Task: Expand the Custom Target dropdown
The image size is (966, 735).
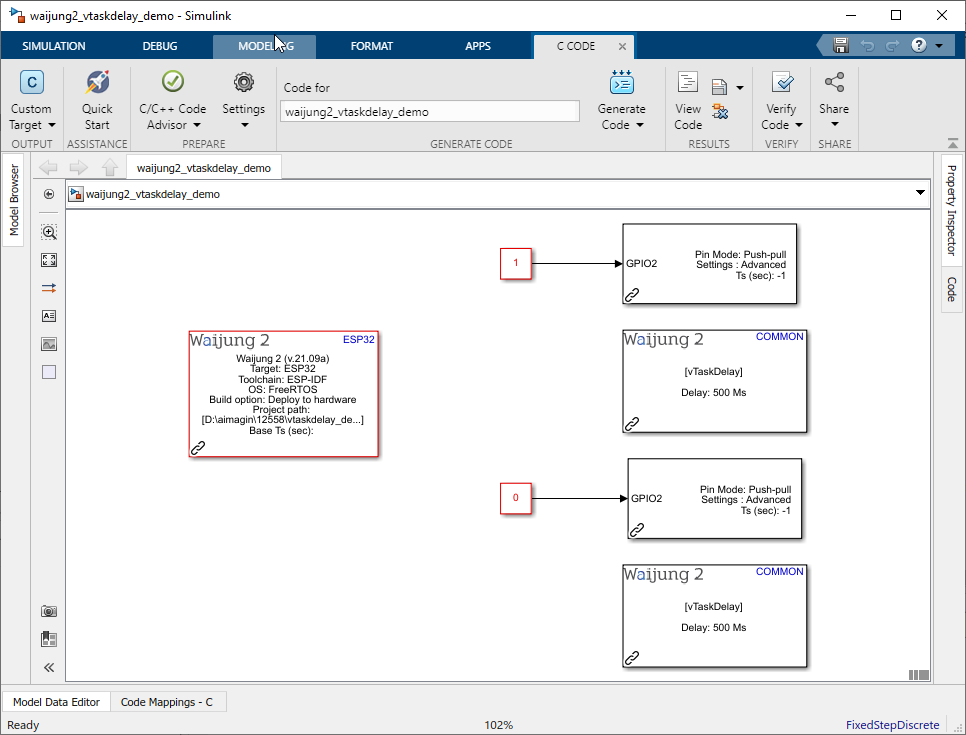Action: (51, 126)
